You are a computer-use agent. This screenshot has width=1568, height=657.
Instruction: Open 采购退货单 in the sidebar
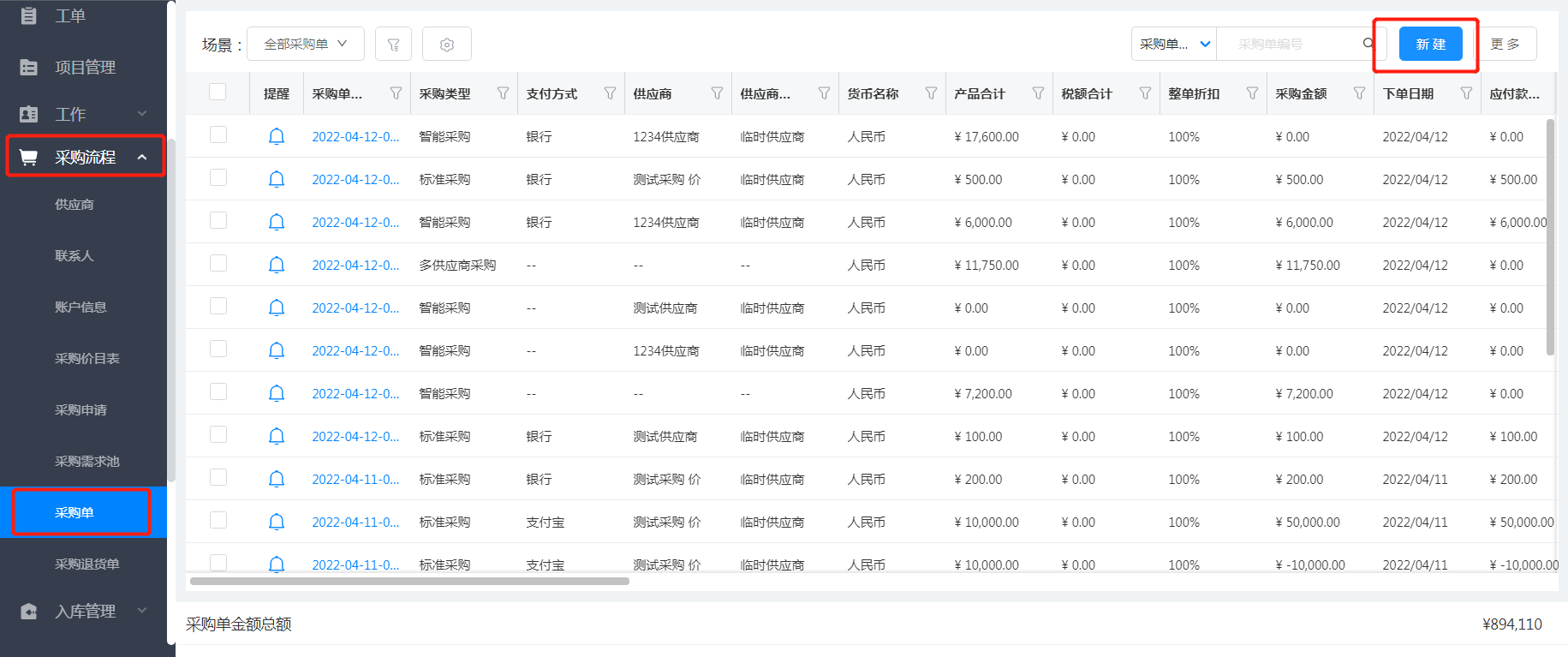[x=87, y=564]
